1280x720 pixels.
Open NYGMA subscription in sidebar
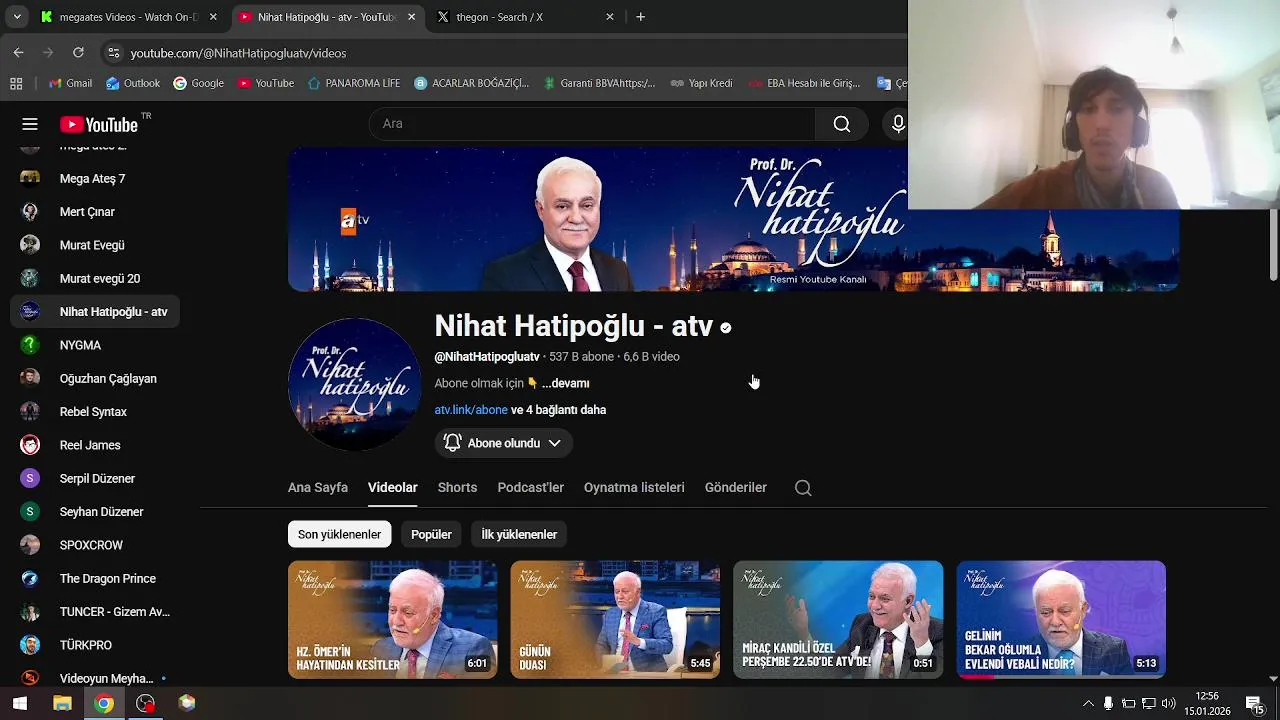point(95,345)
